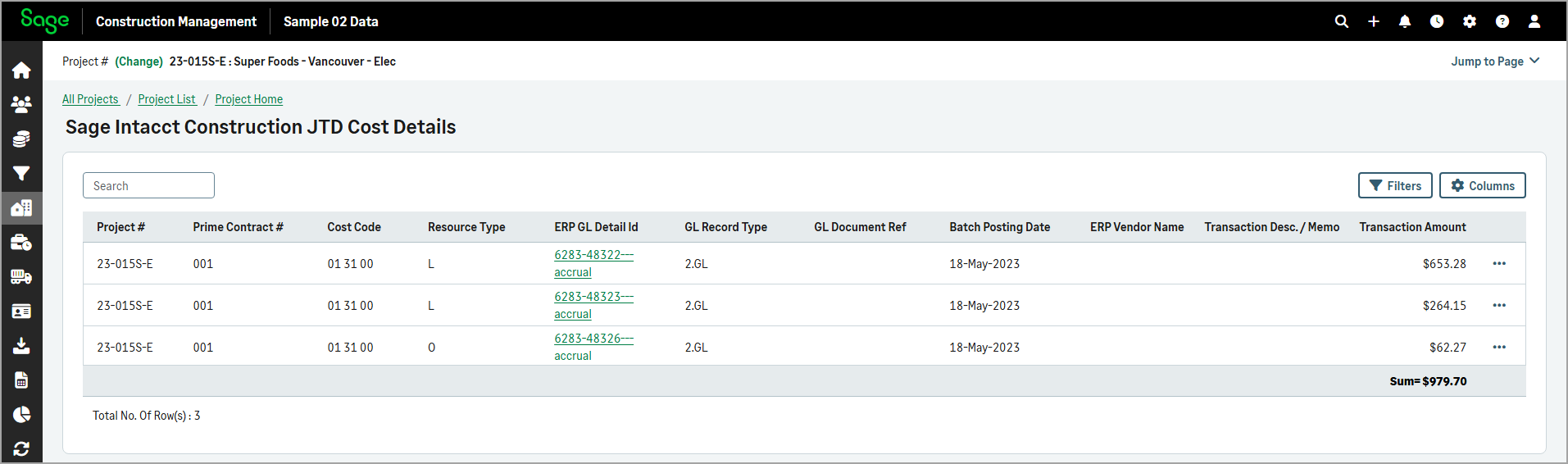Viewport: 1568px width, 464px height.
Task: Open the user profile icon
Action: pyautogui.click(x=1534, y=21)
